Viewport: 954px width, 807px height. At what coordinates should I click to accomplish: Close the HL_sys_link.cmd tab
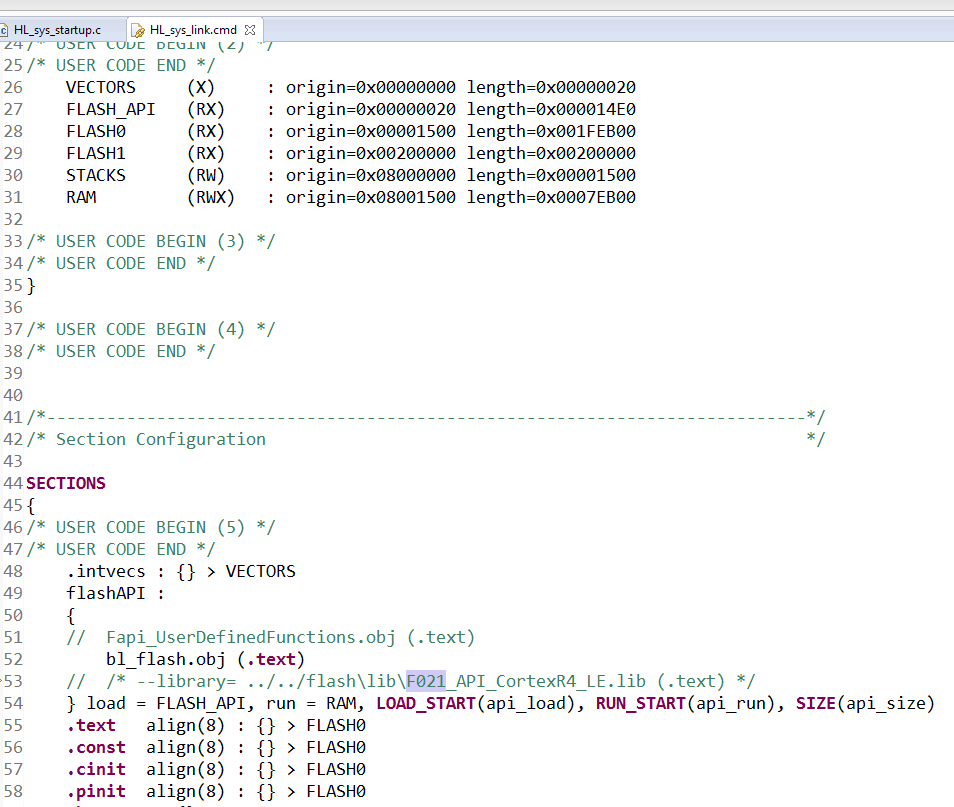(x=250, y=30)
